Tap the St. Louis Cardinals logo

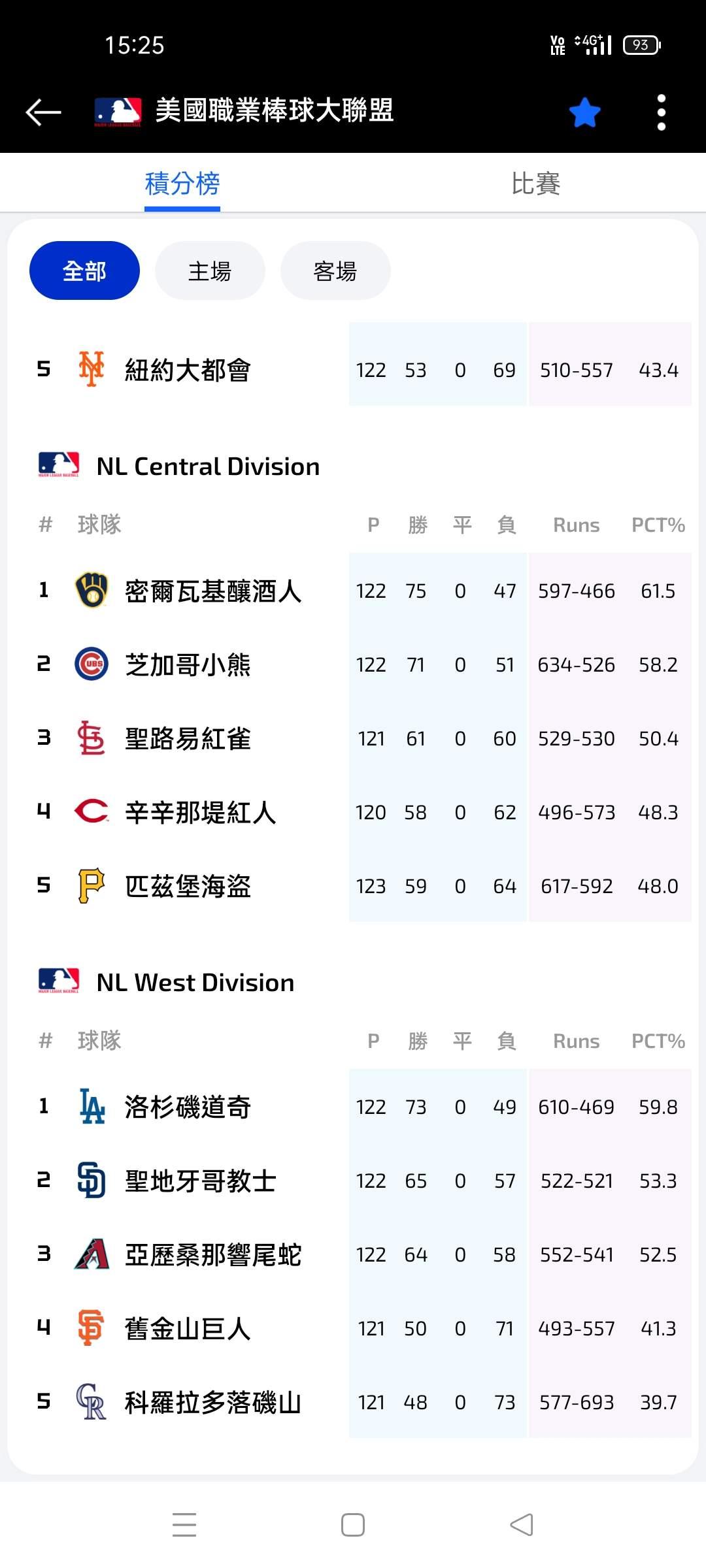coord(92,738)
